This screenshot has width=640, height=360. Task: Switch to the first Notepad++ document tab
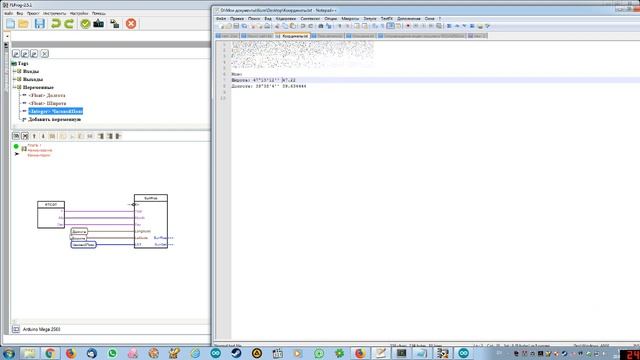(x=227, y=36)
